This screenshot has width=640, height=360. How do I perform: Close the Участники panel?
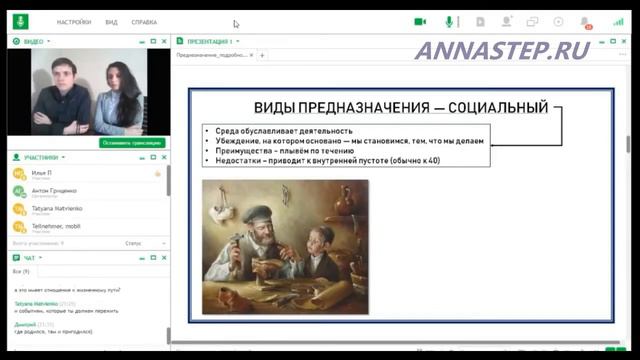tap(164, 157)
